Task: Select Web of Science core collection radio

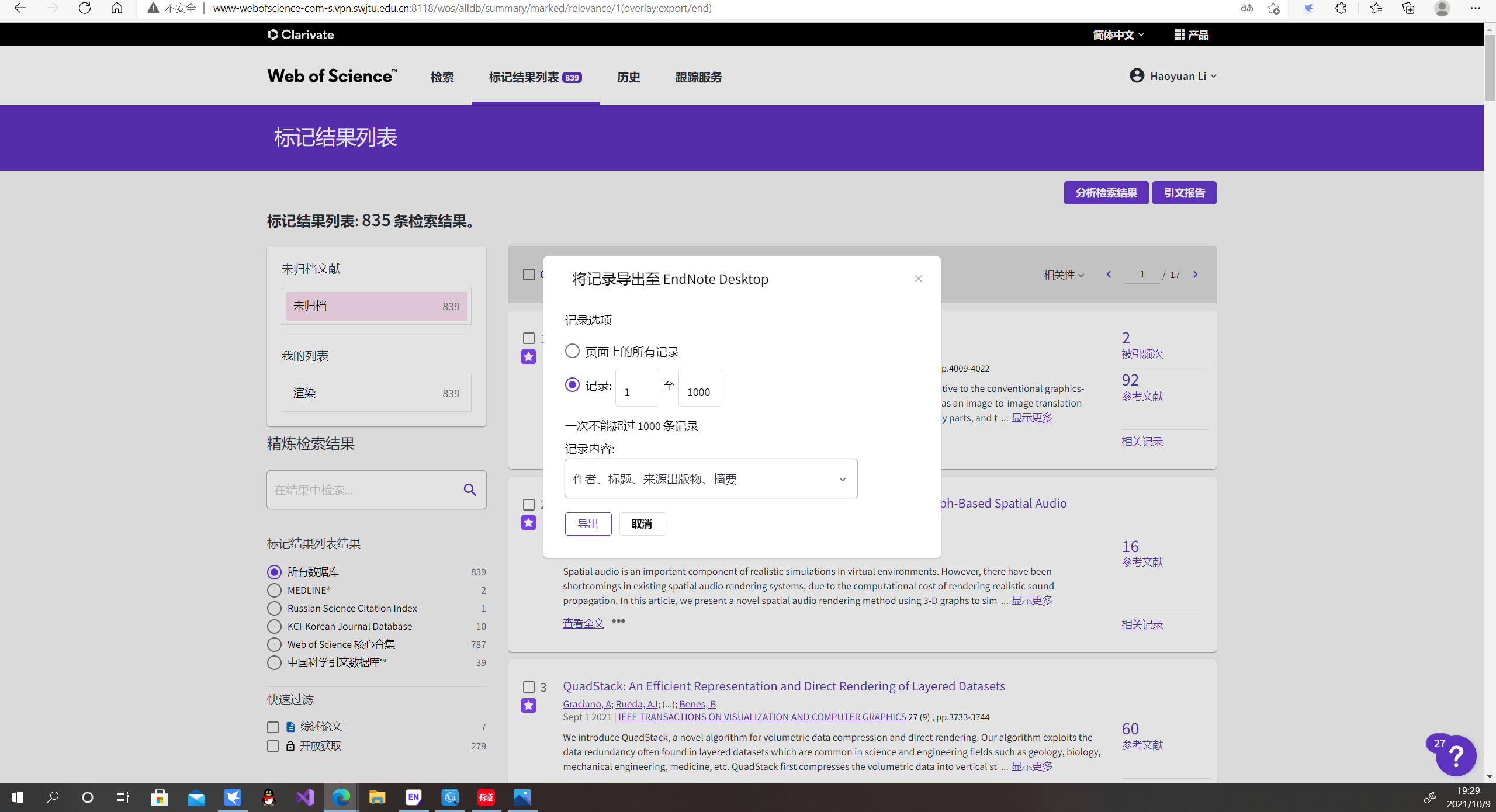Action: tap(274, 644)
